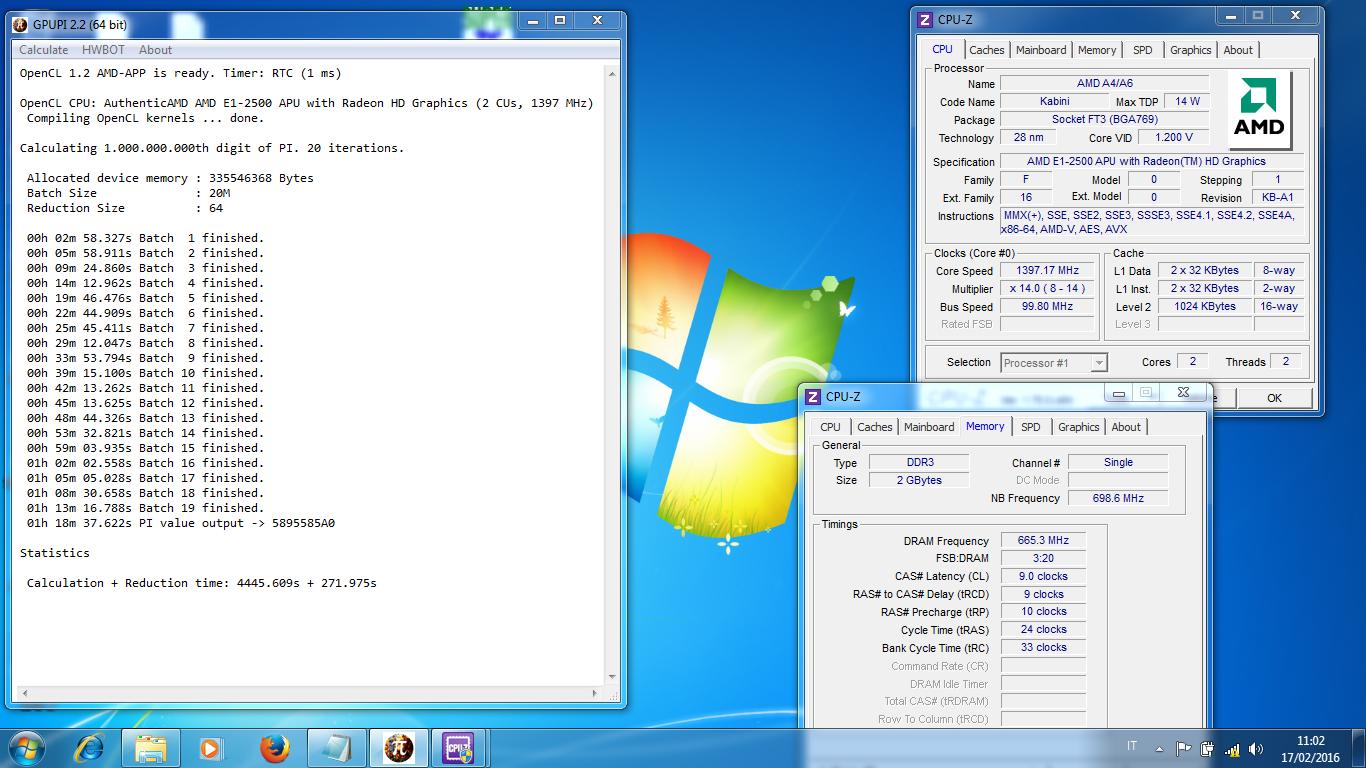Switch to CPU-Z via its taskbar icon

pyautogui.click(x=461, y=747)
